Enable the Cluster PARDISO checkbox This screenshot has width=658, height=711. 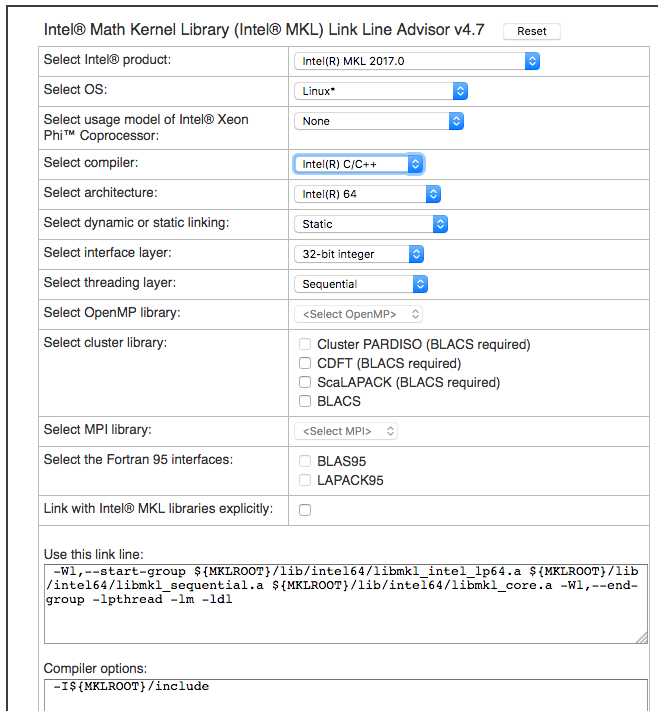click(306, 345)
